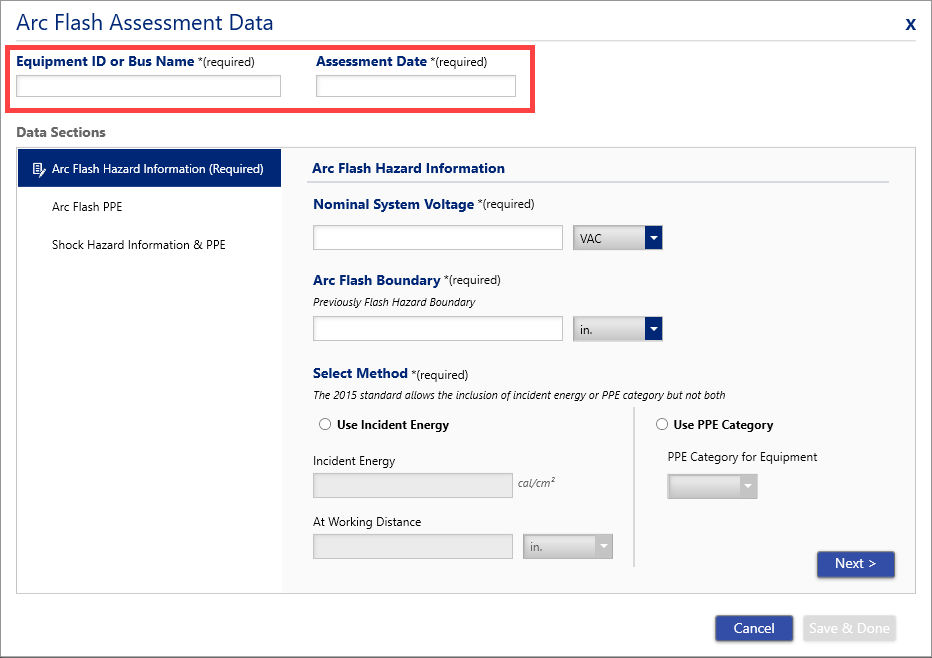Open the VAC voltage unit dropdown

618,238
